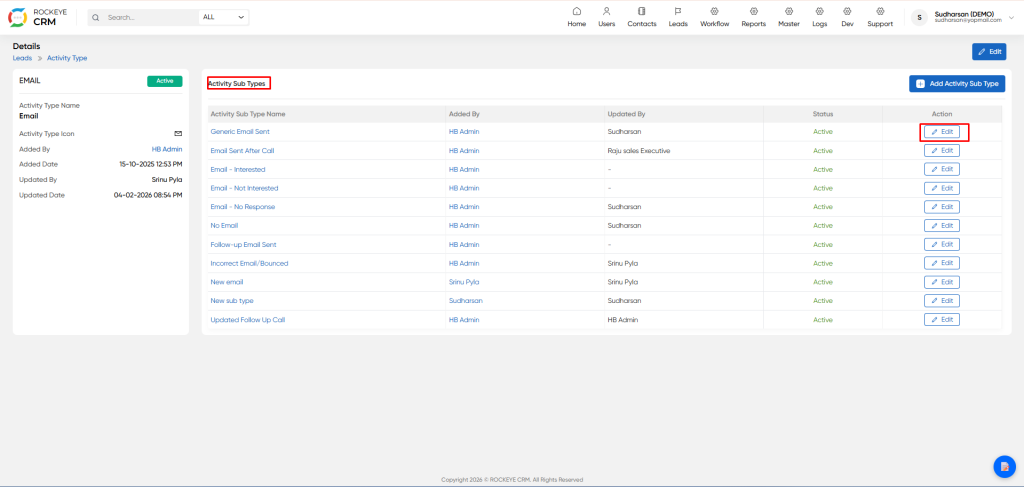Click the Added Date value 15-10-2025 12:53 PM
1024x487 pixels.
pos(151,164)
